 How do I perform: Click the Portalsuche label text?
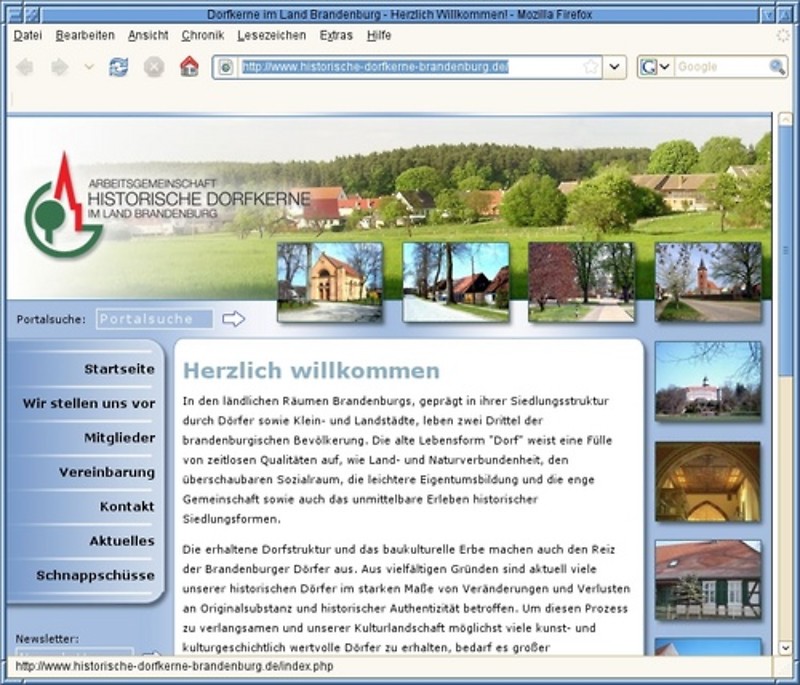tap(51, 319)
